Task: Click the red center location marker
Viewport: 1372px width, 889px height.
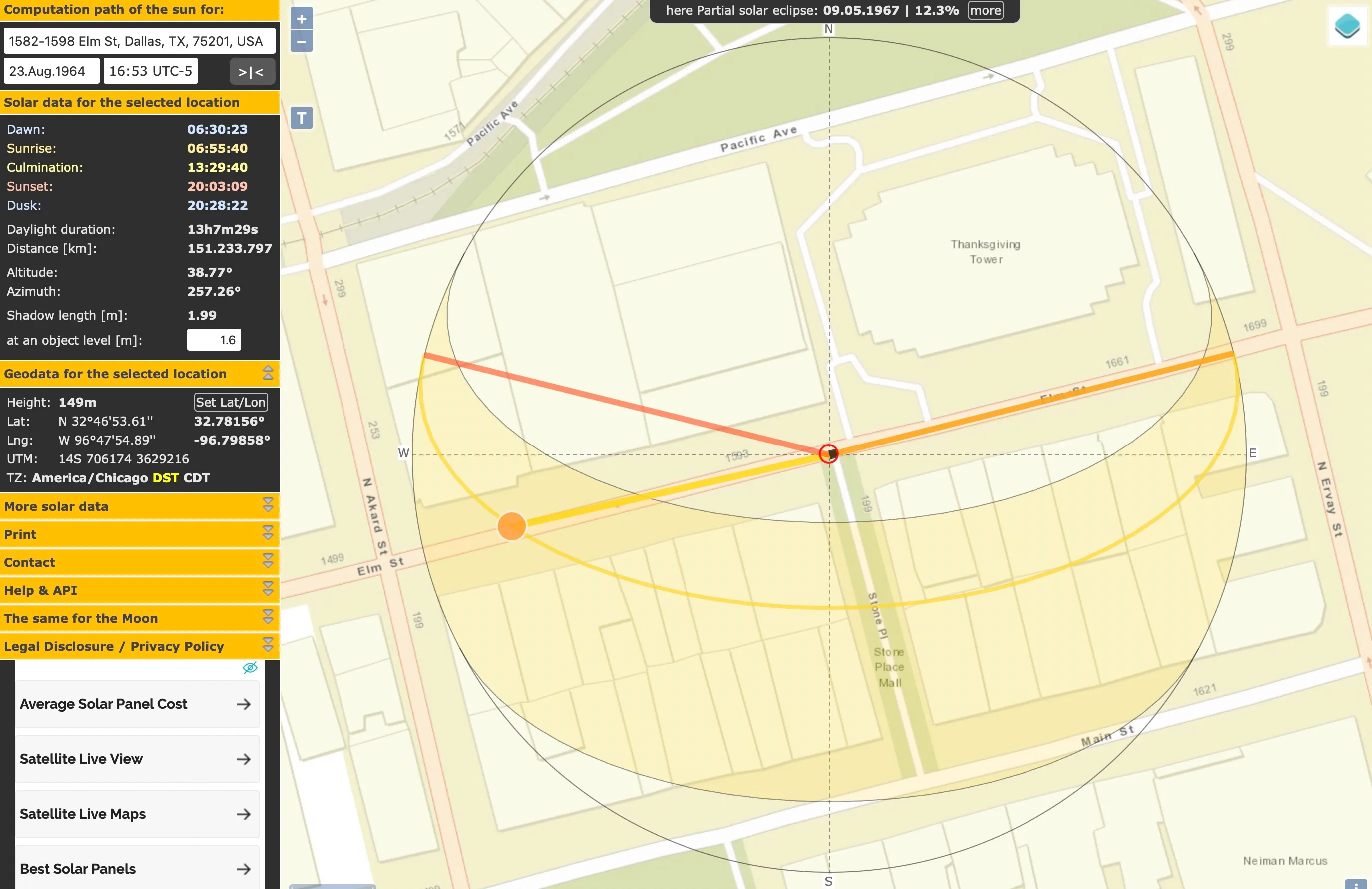Action: point(828,453)
